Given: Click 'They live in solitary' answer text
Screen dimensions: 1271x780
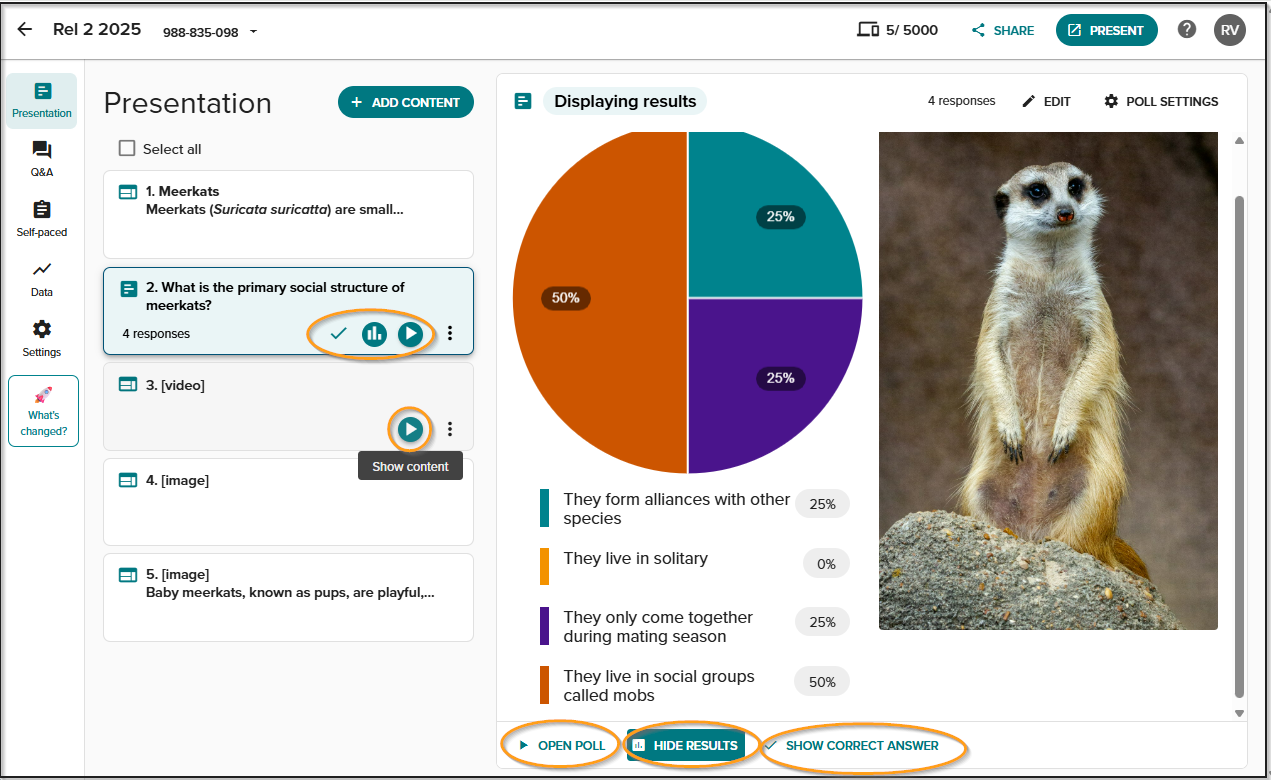Looking at the screenshot, I should pyautogui.click(x=635, y=559).
